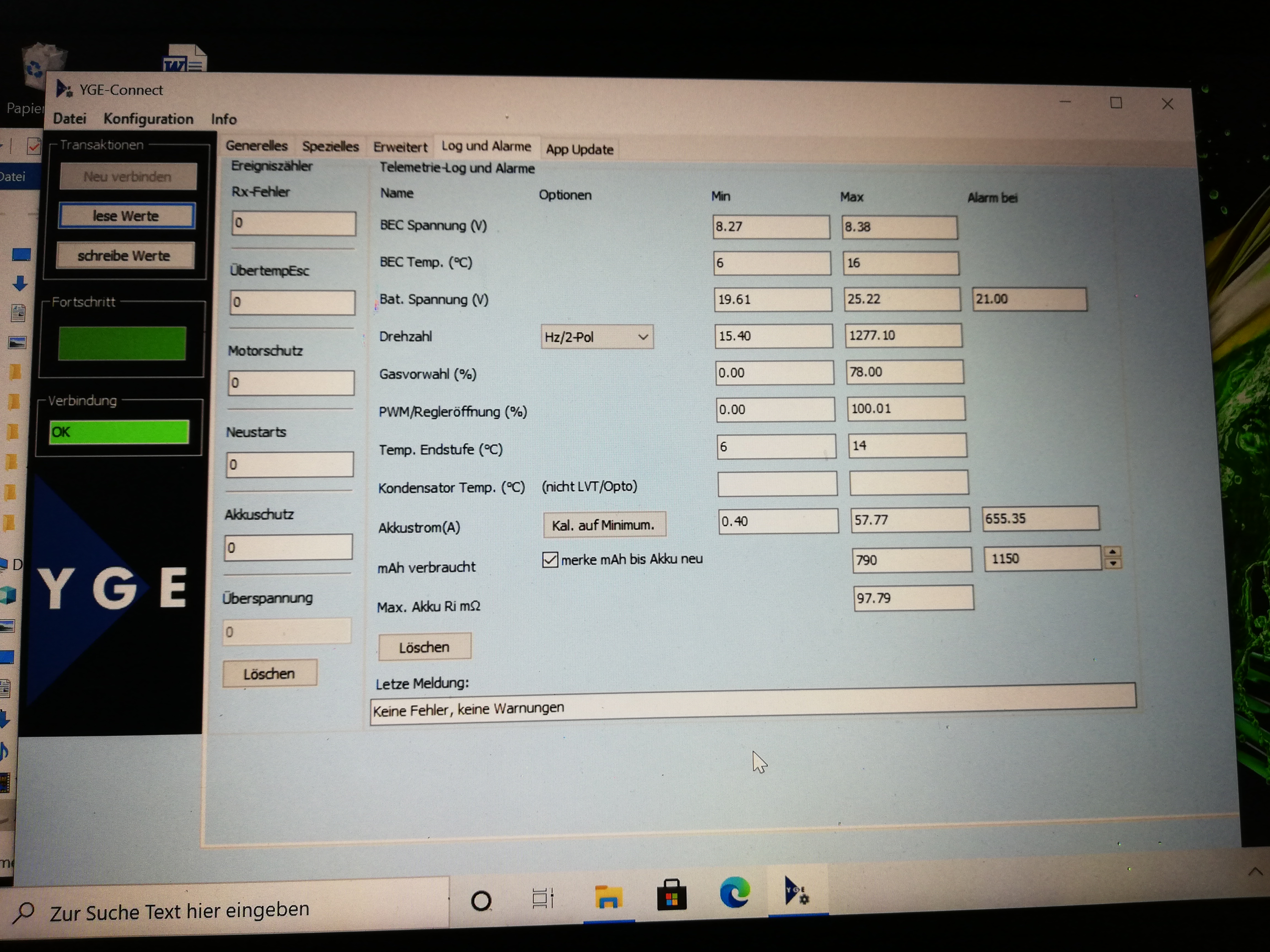
Task: Decrease mAh alarm value with down arrow
Action: point(1113,564)
